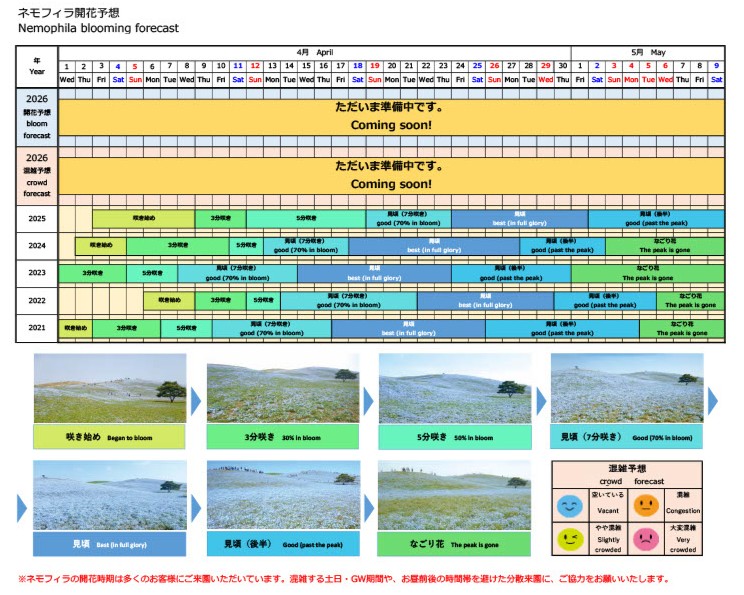
Task: Click the pink sad Very crowded icon
Action: 646,539
